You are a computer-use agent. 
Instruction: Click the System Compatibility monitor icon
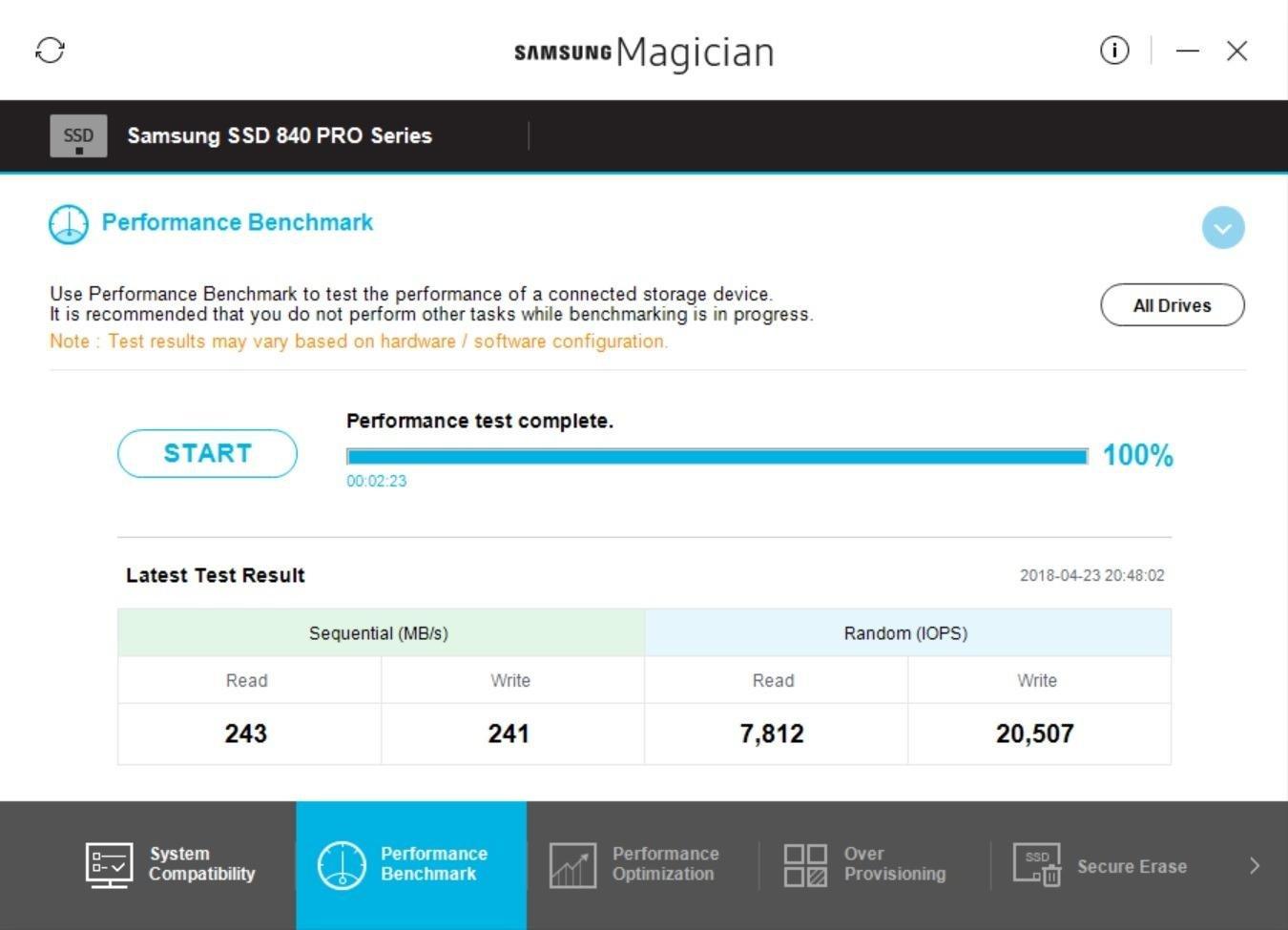pos(109,864)
